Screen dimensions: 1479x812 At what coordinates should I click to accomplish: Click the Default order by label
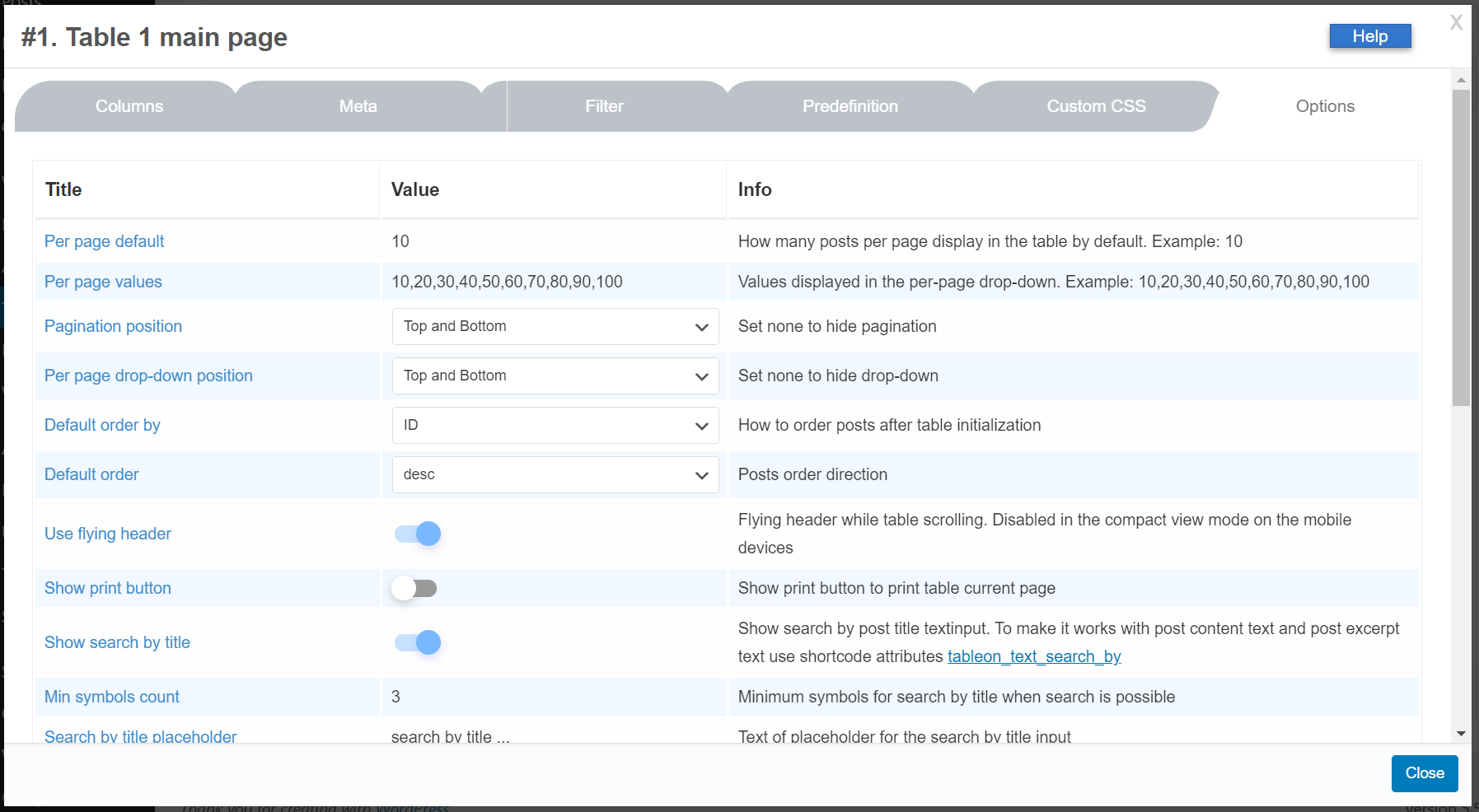(x=102, y=425)
